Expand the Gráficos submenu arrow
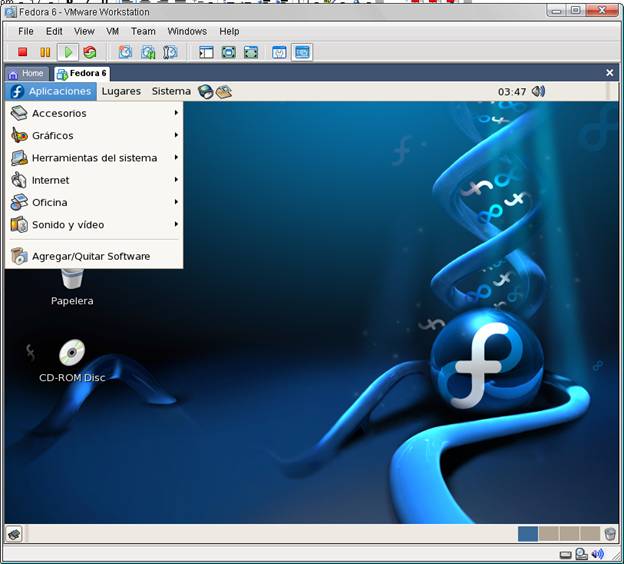 point(176,135)
